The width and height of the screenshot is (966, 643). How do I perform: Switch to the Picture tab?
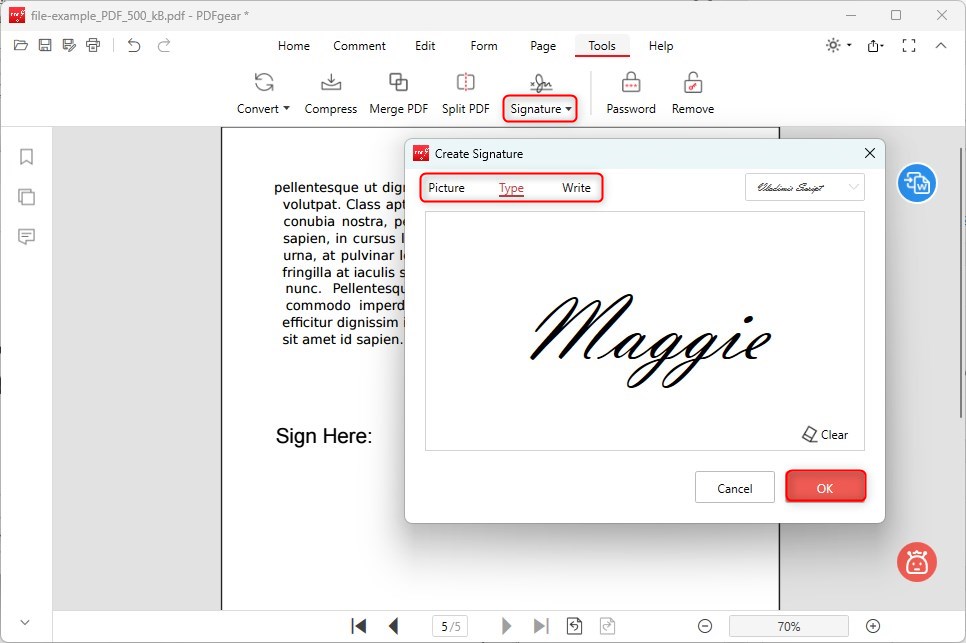tap(446, 187)
